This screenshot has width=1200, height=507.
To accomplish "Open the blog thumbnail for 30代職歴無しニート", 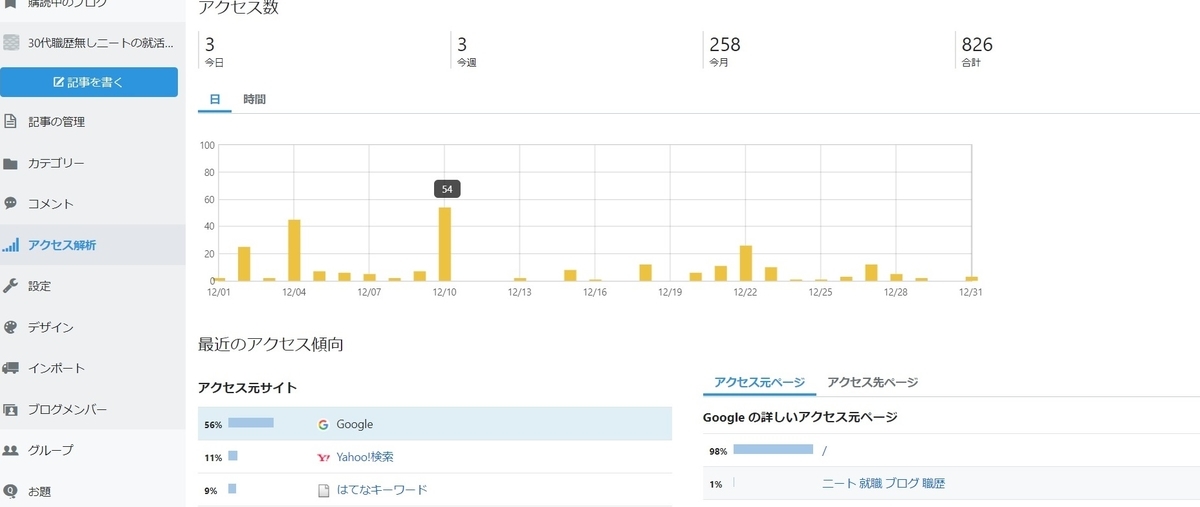I will [11, 43].
